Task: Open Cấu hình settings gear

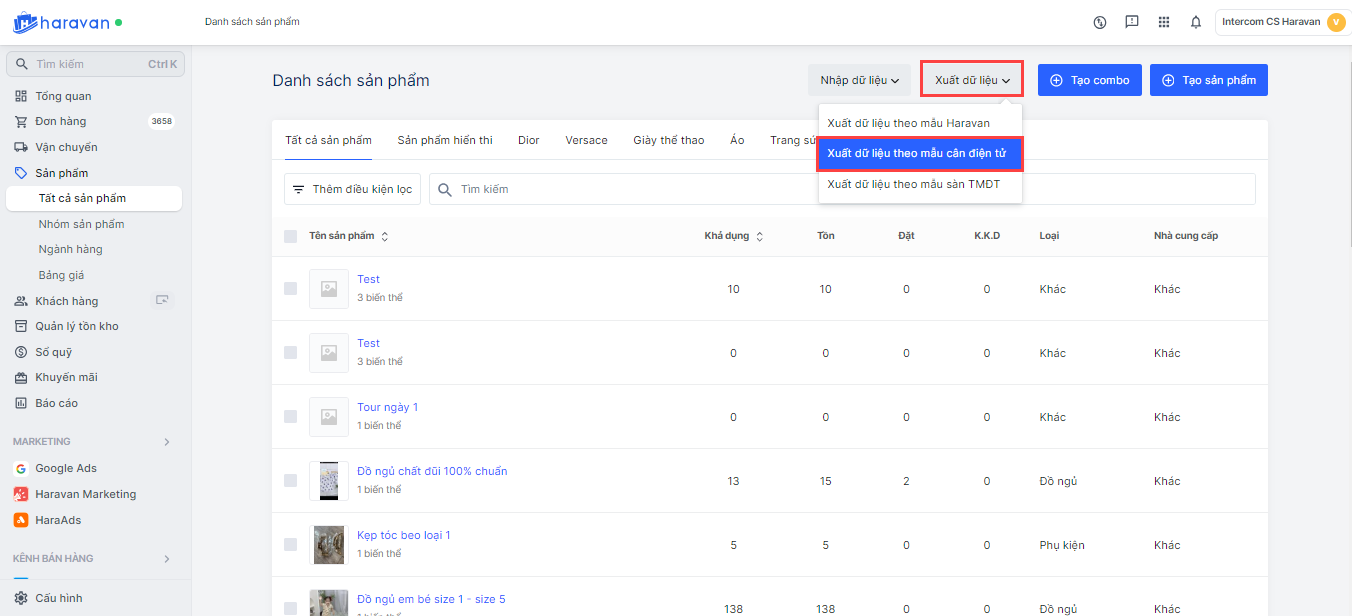Action: pos(21,598)
